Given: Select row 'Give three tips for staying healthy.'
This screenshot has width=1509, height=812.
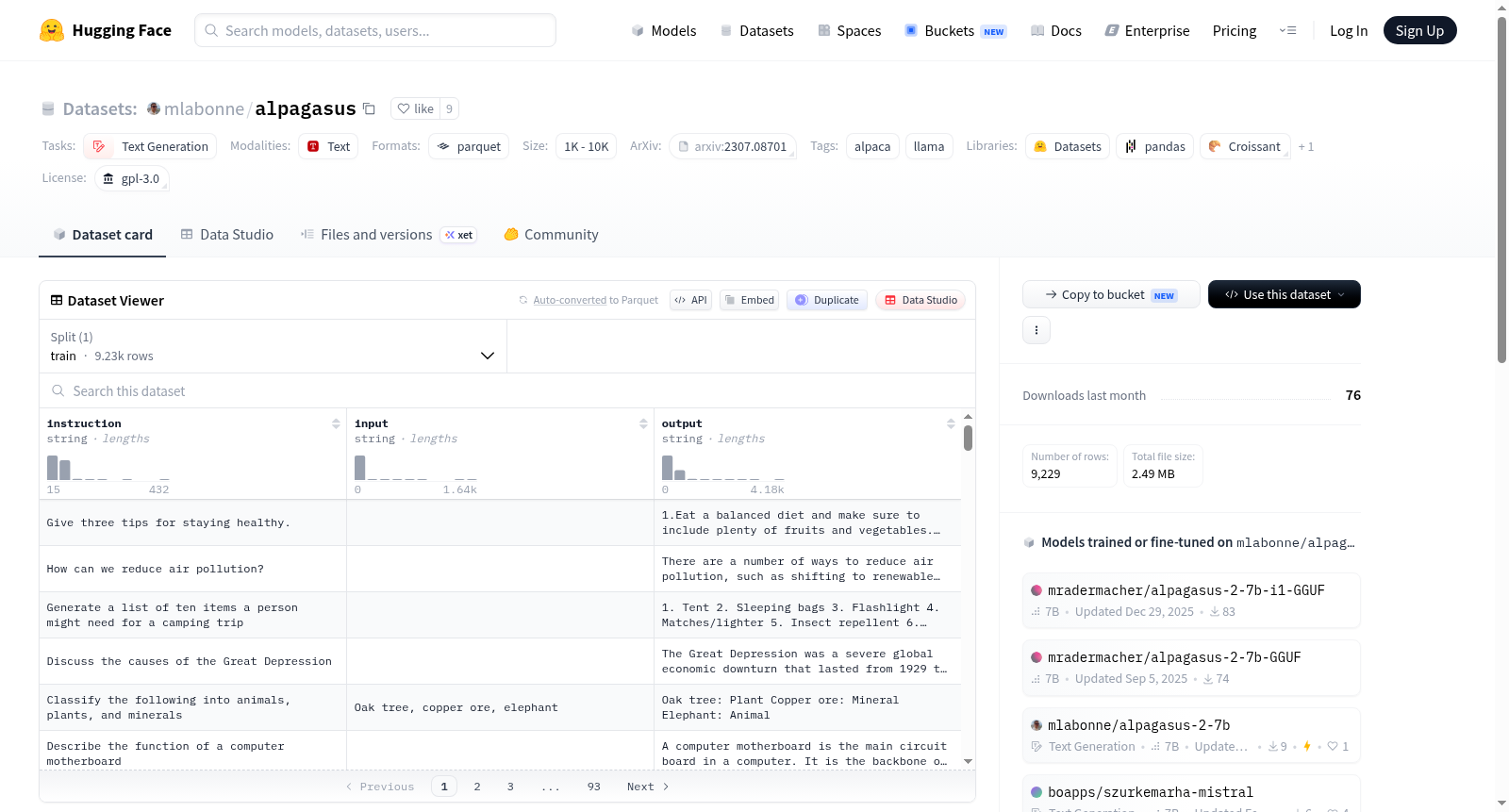Looking at the screenshot, I should coord(500,522).
